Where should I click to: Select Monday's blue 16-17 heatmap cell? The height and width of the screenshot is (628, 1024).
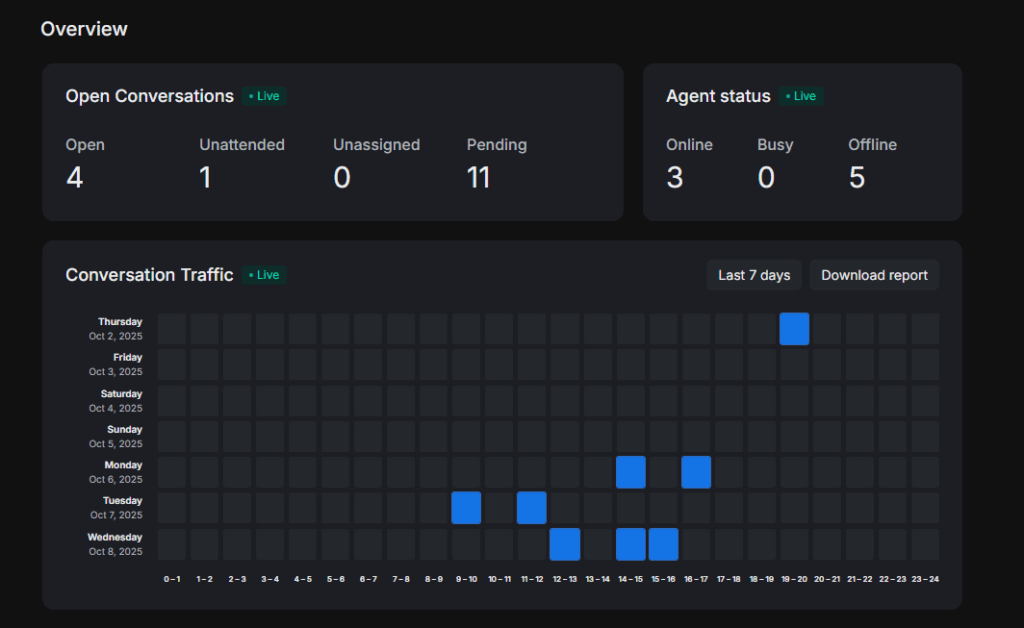pyautogui.click(x=696, y=472)
